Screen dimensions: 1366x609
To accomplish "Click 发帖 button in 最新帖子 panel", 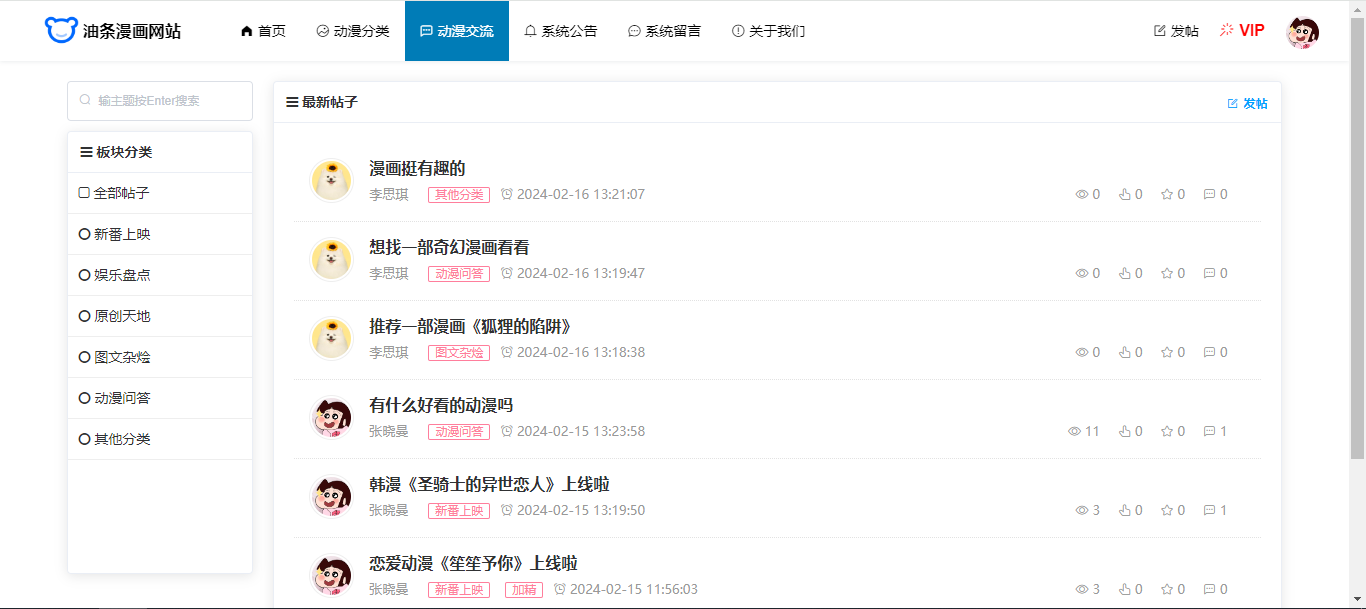I will (x=1247, y=103).
